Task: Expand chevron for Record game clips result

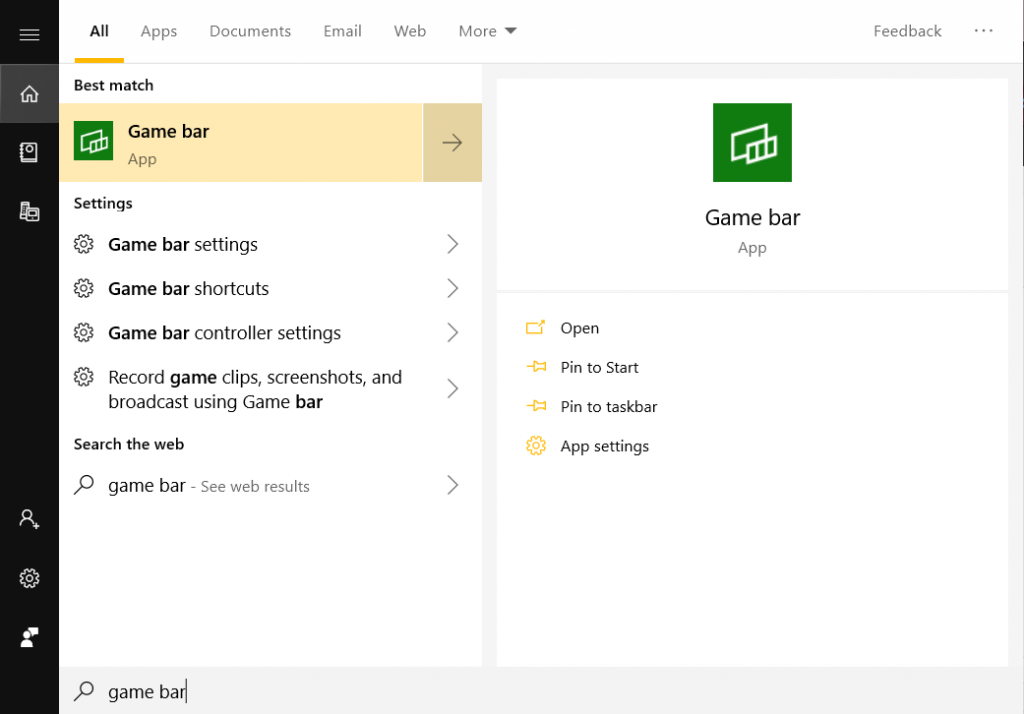Action: [453, 389]
